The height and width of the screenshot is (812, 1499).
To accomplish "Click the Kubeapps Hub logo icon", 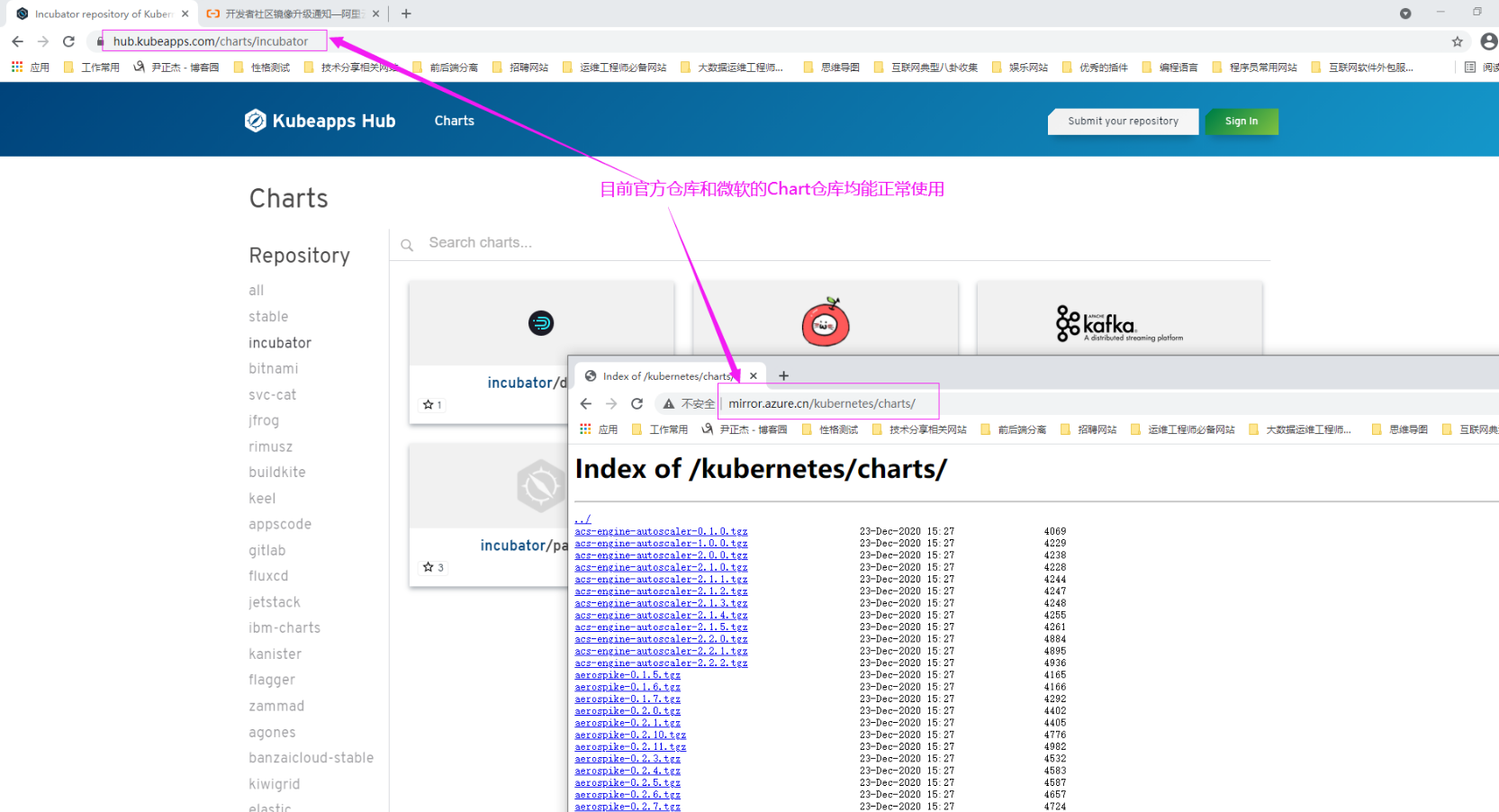I will (256, 121).
